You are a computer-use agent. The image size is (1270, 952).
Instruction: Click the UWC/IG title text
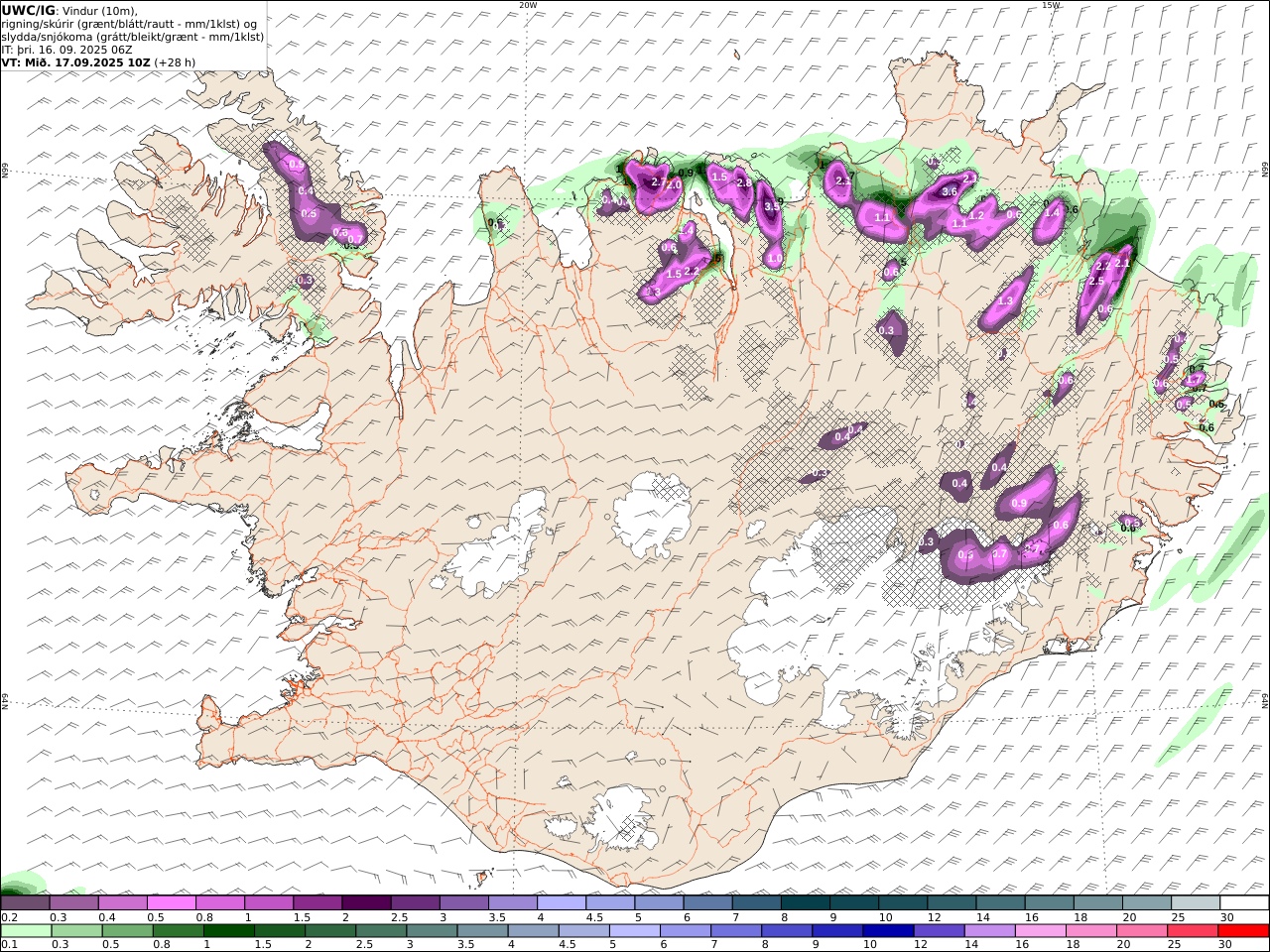tap(29, 10)
